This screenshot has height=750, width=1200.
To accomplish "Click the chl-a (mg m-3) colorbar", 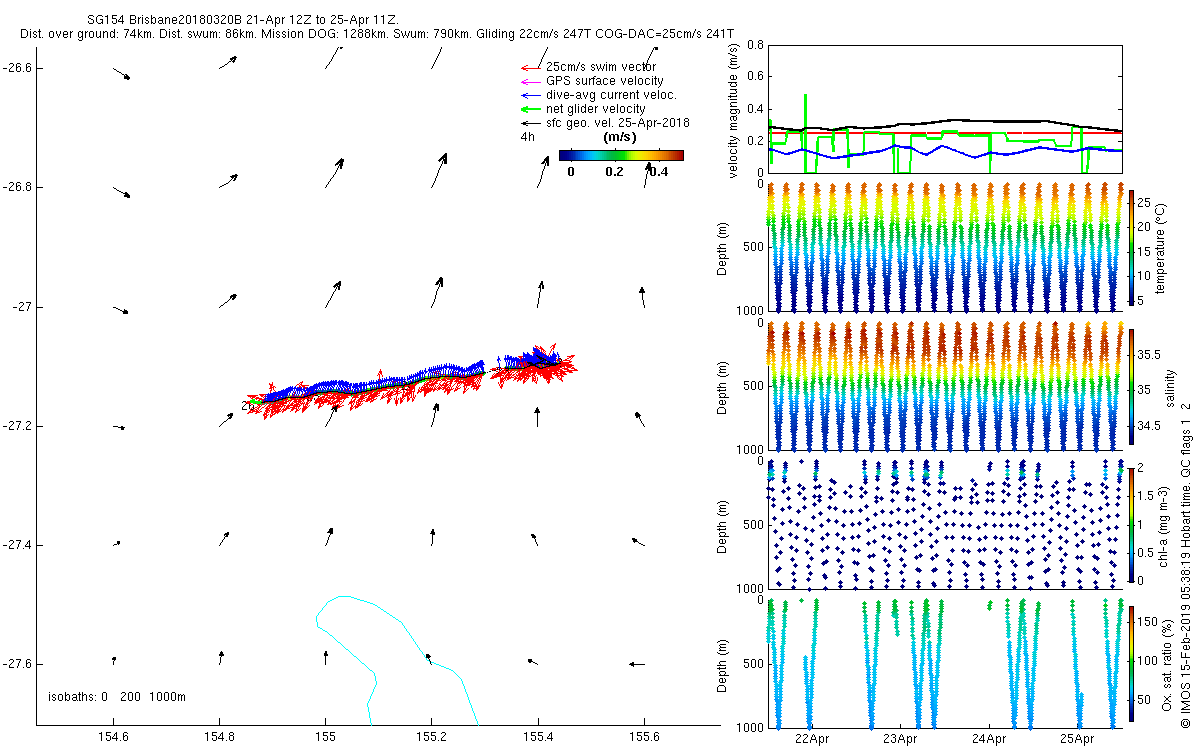I will click(x=1132, y=524).
